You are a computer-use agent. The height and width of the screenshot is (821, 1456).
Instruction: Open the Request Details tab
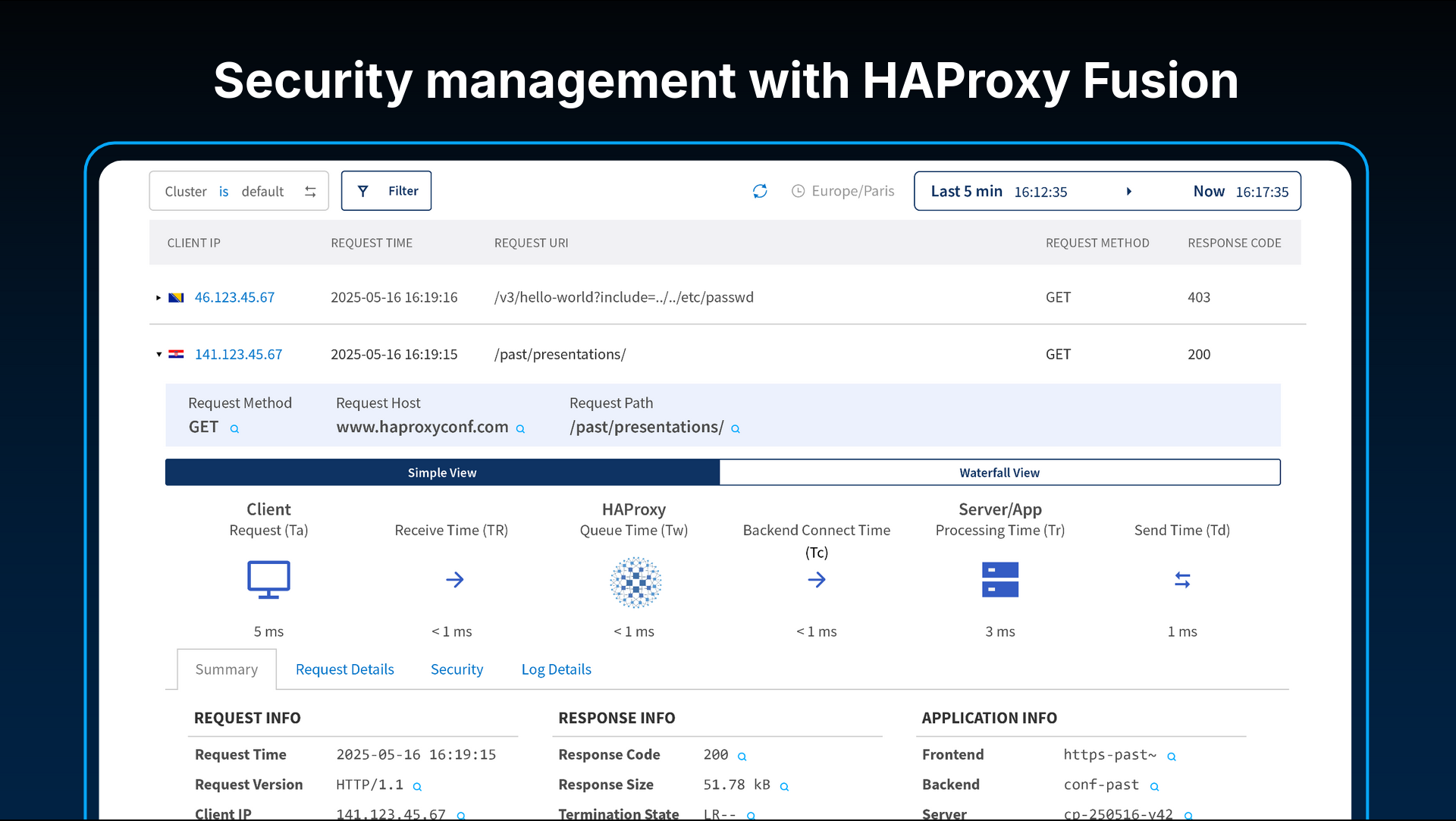[x=345, y=669]
